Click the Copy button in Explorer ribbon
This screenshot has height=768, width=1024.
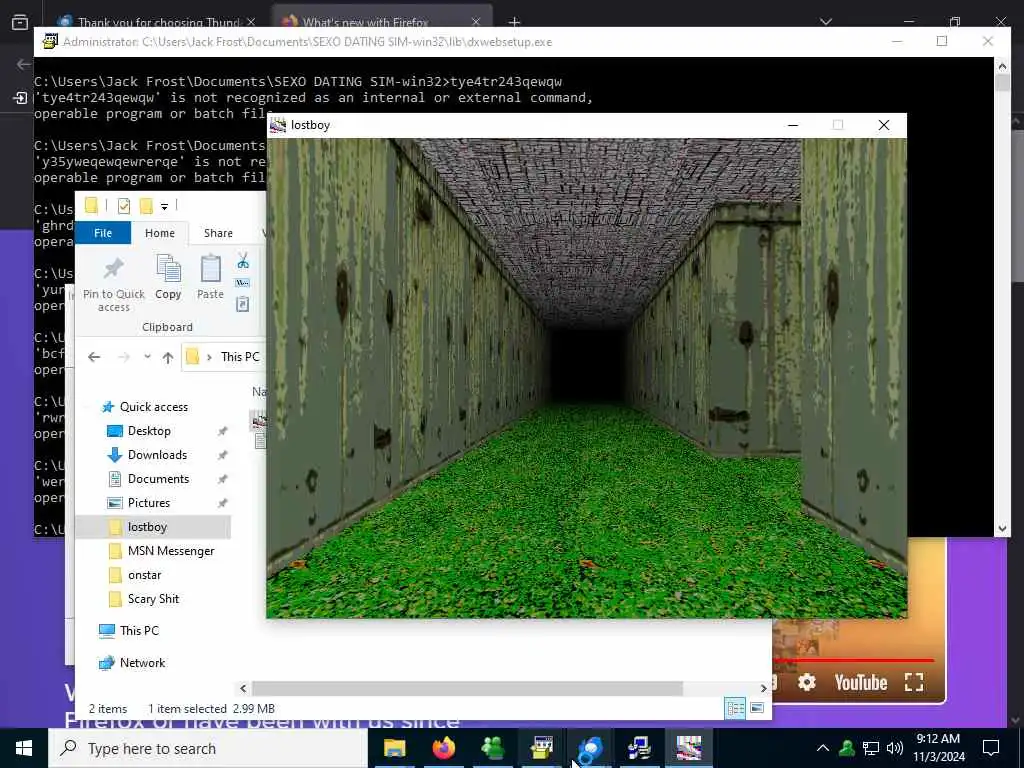(x=168, y=278)
